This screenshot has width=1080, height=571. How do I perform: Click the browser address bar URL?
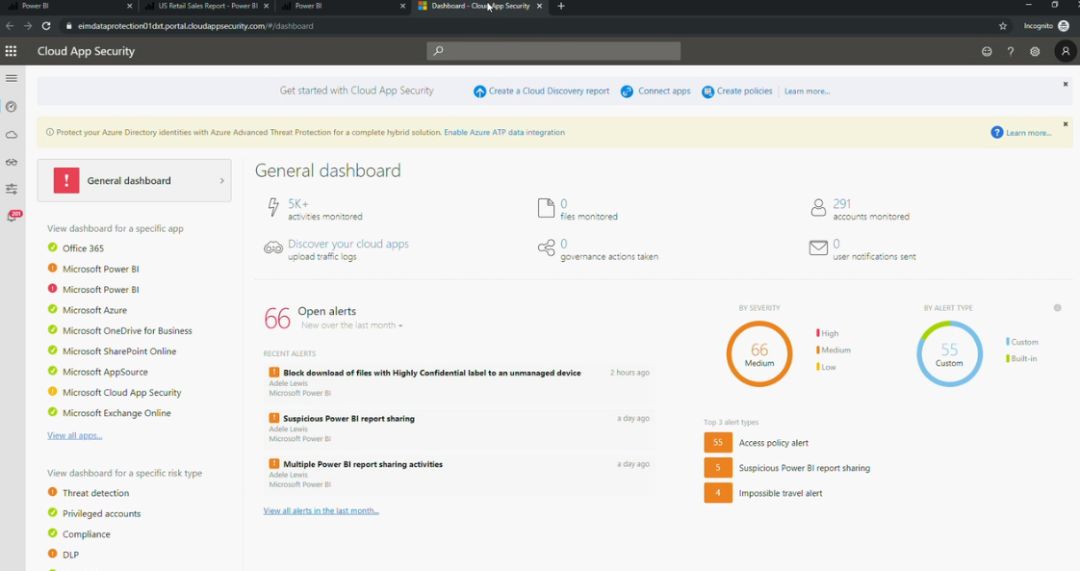(x=196, y=26)
